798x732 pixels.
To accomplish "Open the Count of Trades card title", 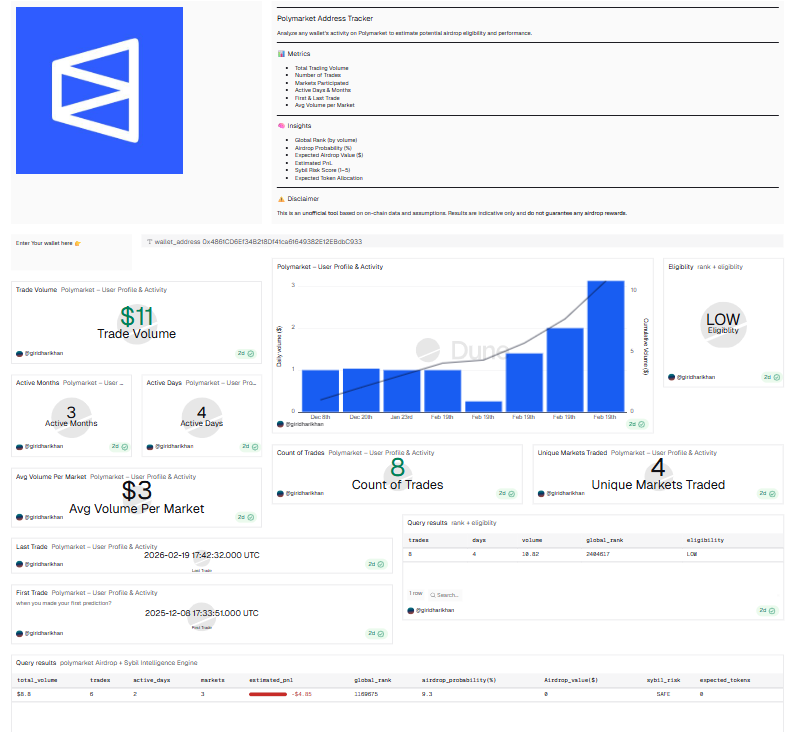I will 300,453.
